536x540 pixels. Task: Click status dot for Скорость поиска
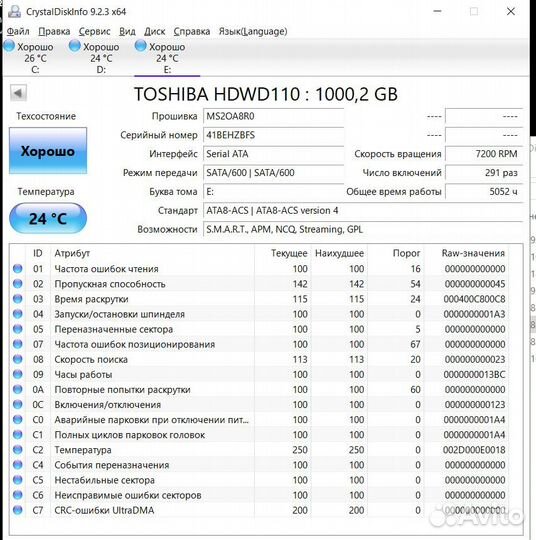click(18, 359)
